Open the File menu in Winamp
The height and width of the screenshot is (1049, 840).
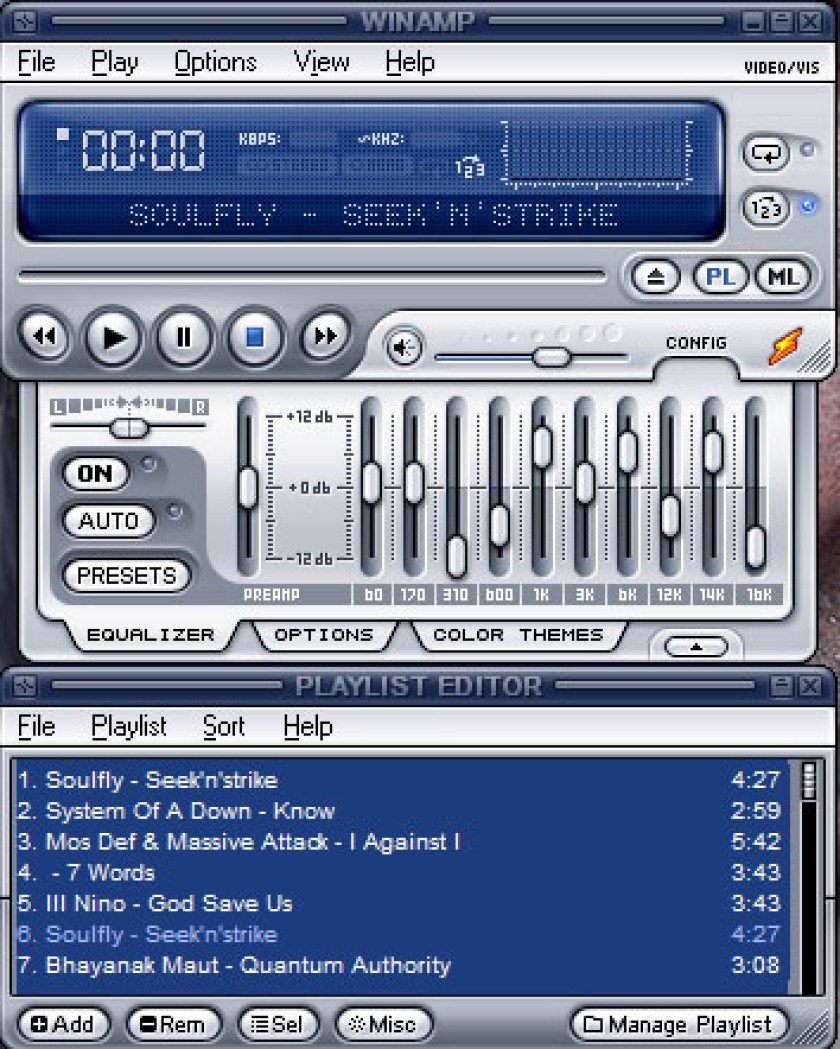36,62
